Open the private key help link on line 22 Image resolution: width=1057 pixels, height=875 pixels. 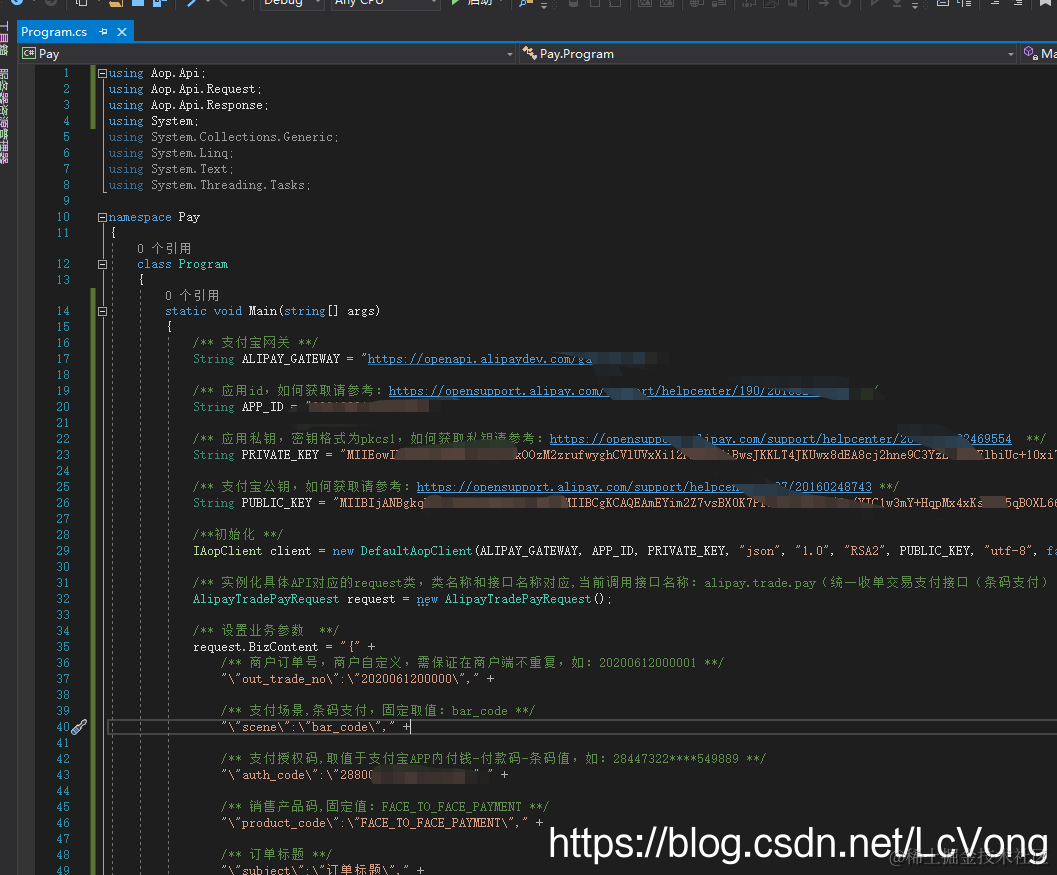(780, 439)
